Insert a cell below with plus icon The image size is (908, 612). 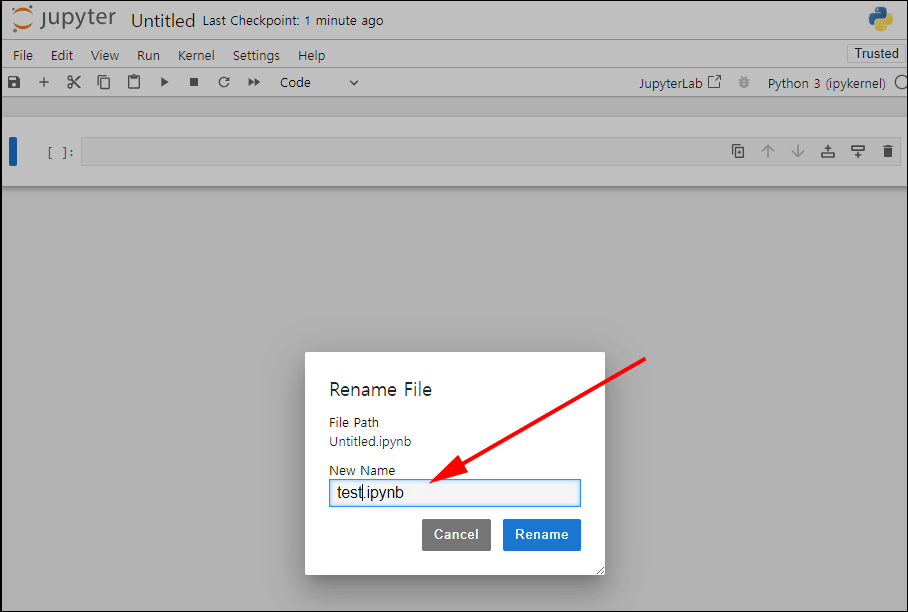44,82
